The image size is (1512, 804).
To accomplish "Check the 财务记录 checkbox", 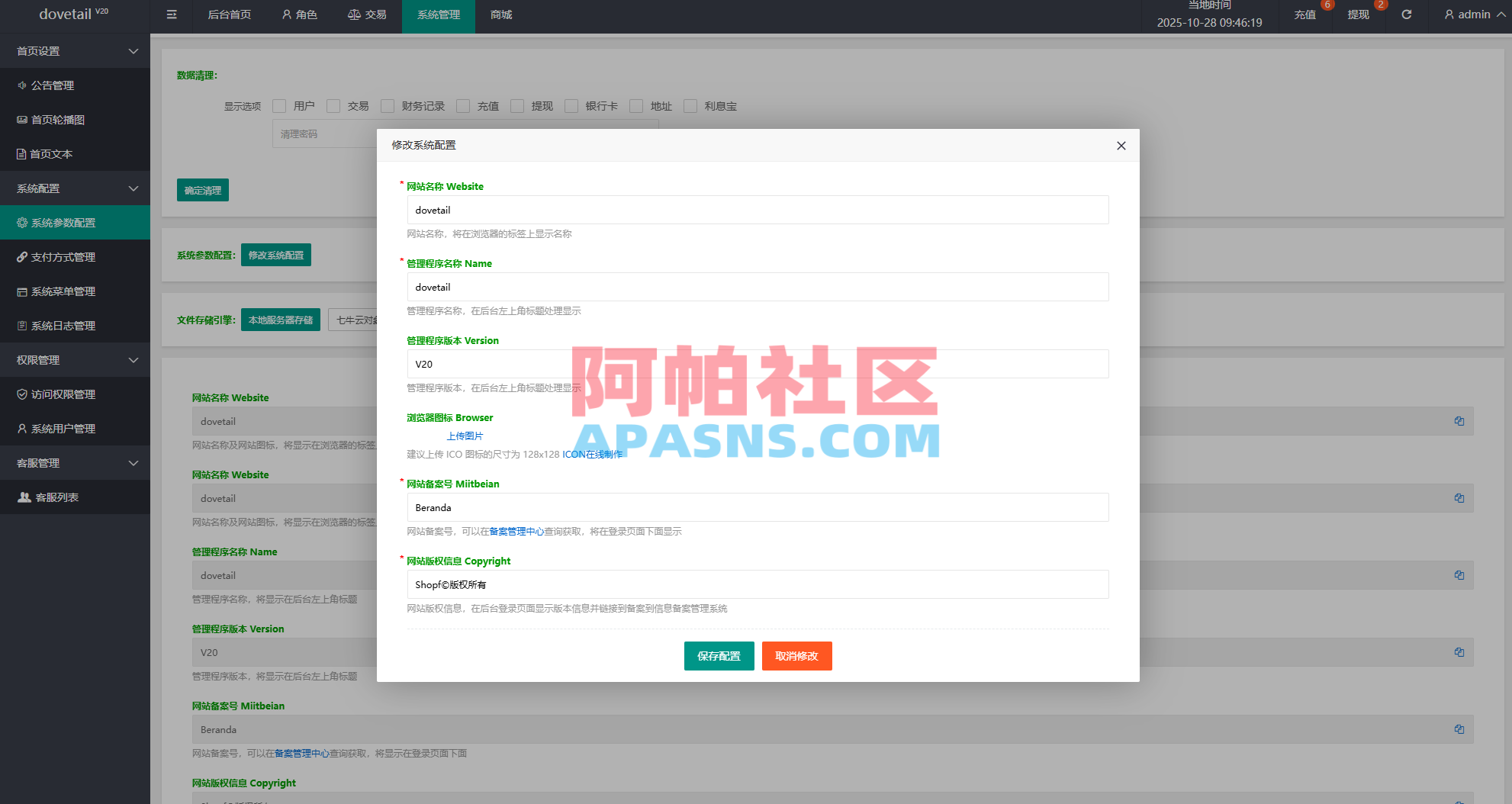I will [x=388, y=106].
